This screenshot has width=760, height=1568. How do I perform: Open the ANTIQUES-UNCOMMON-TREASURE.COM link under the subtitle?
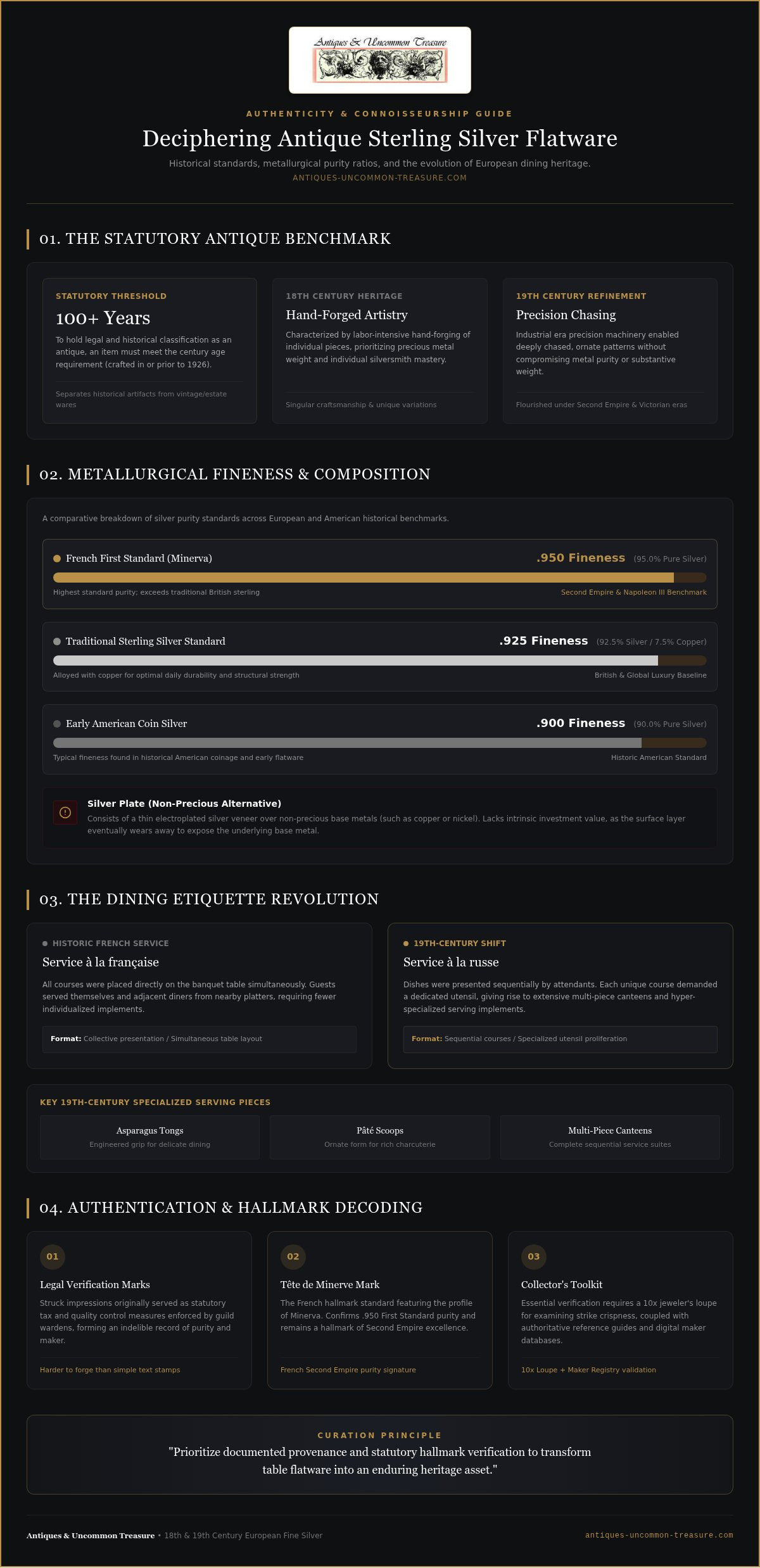coord(380,178)
